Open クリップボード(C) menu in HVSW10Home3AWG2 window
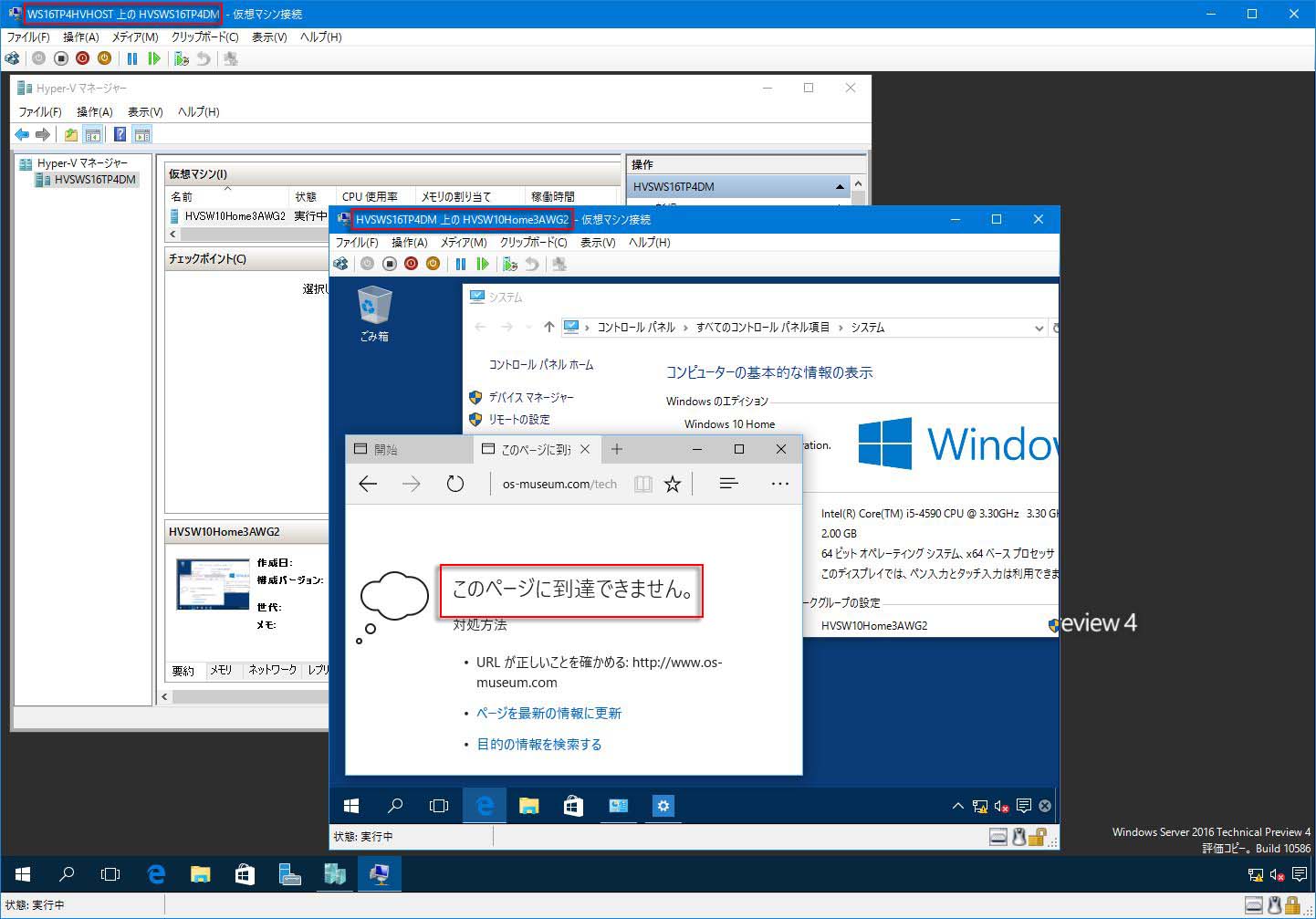The height and width of the screenshot is (919, 1316). click(x=533, y=243)
